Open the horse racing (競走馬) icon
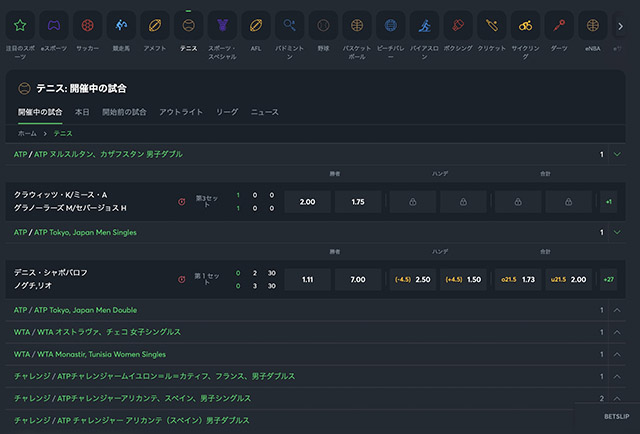Viewport: 640px width, 434px height. (121, 25)
